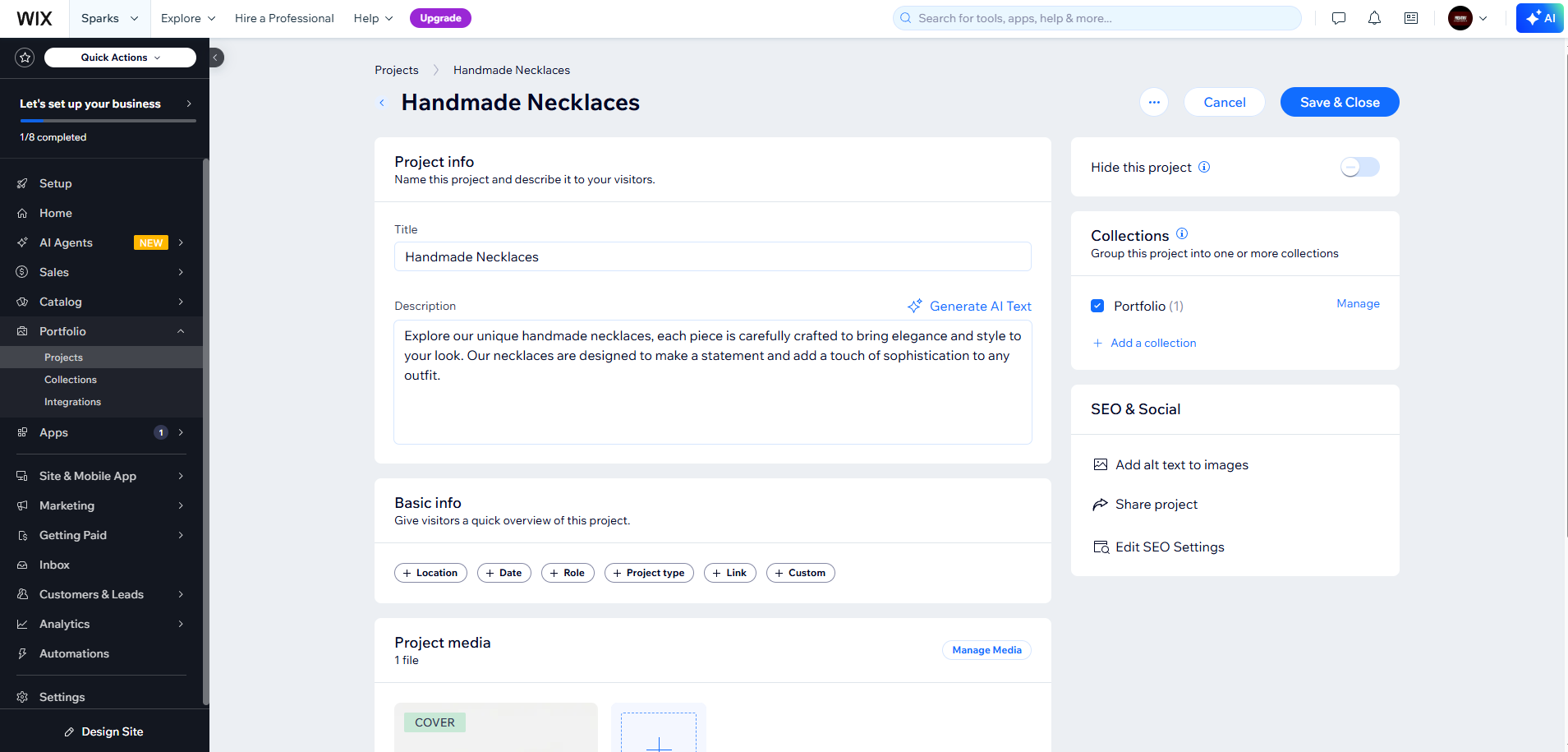Image resolution: width=1568 pixels, height=752 pixels.
Task: Collapse the sidebar with the arrow handle
Action: point(216,58)
